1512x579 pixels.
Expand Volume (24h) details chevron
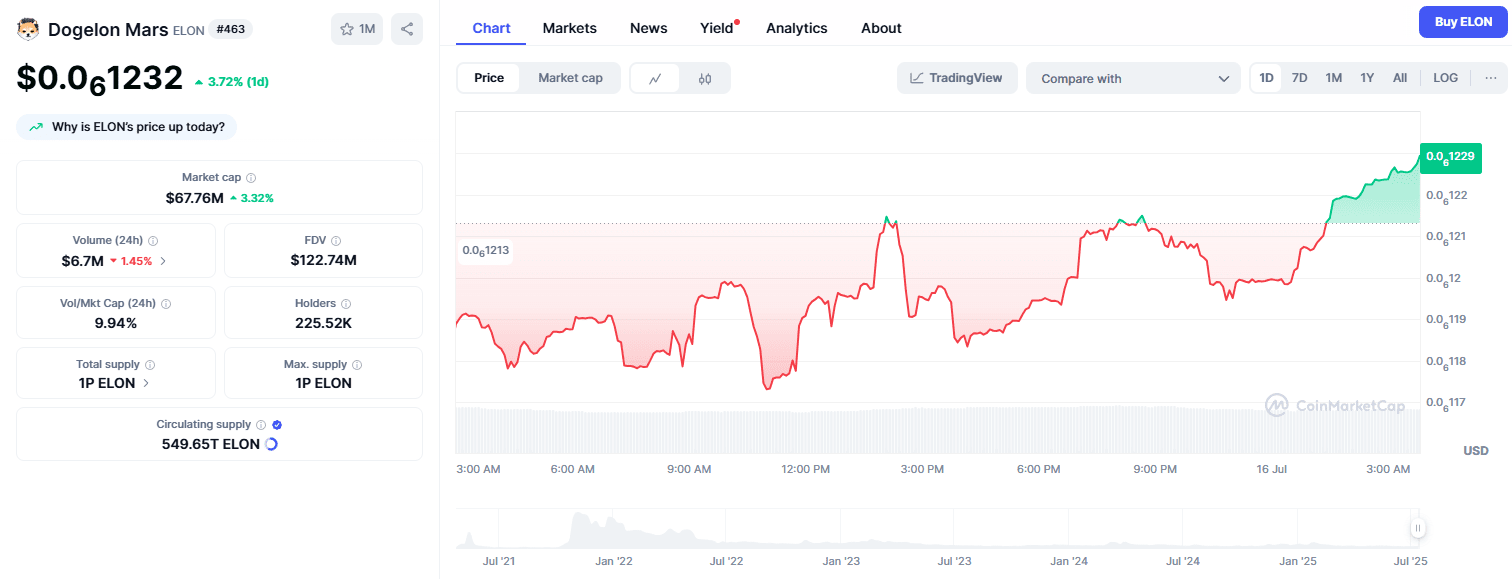click(x=163, y=261)
